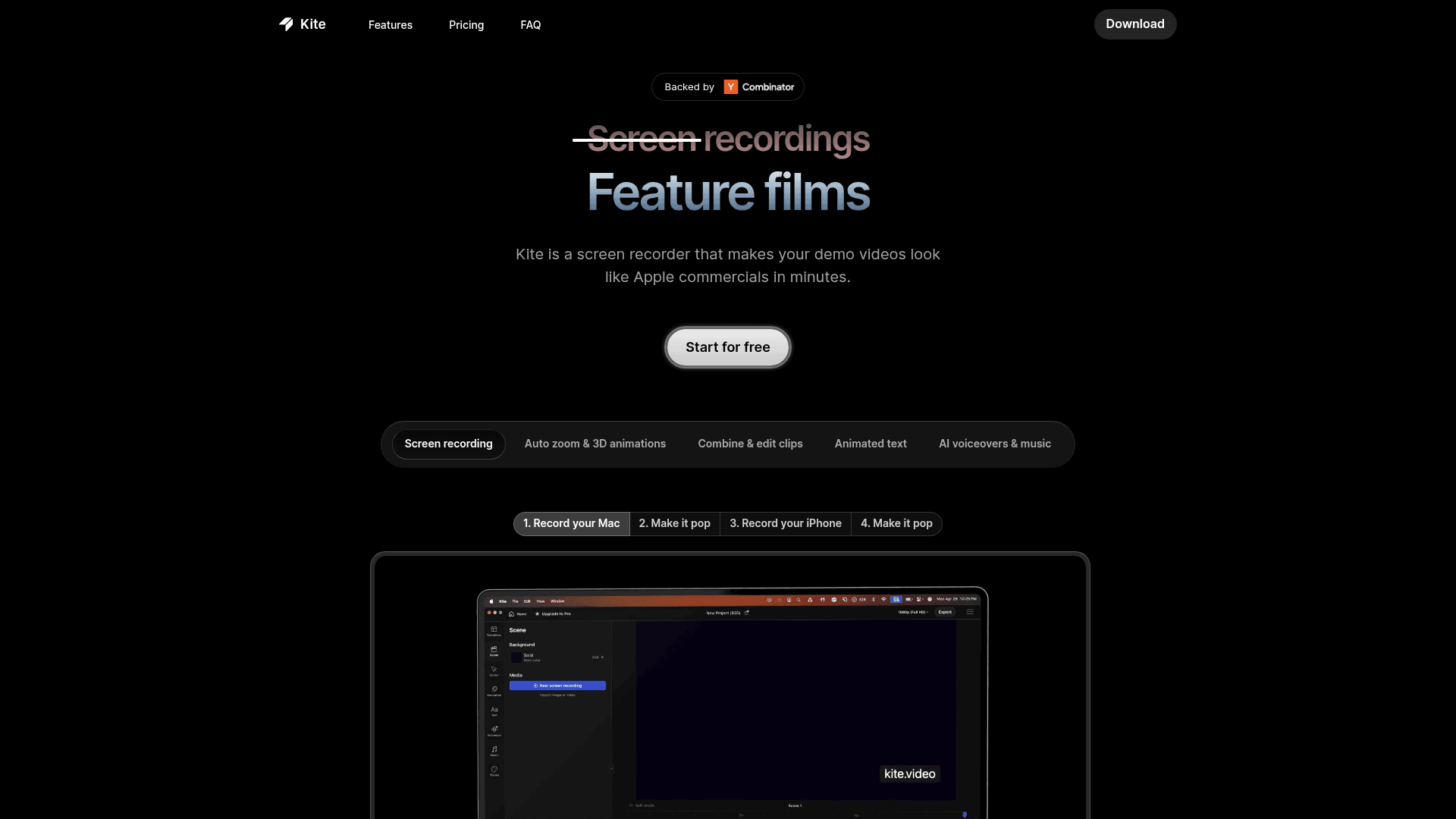Click share icon beside New Project title

click(x=746, y=613)
